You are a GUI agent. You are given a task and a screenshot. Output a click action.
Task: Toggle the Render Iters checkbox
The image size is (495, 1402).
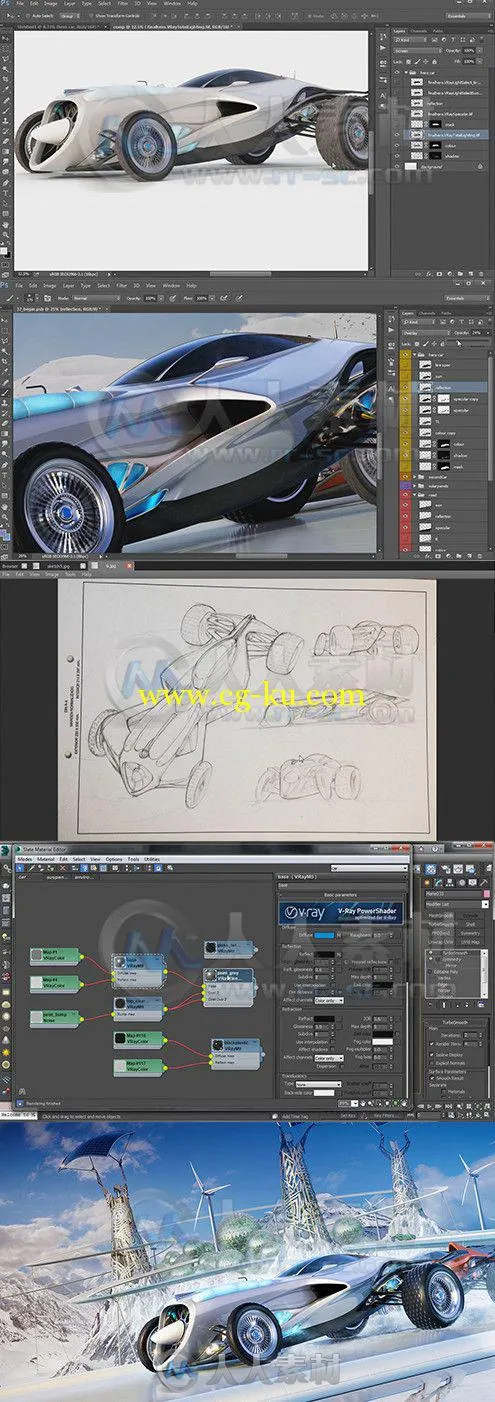[432, 1044]
